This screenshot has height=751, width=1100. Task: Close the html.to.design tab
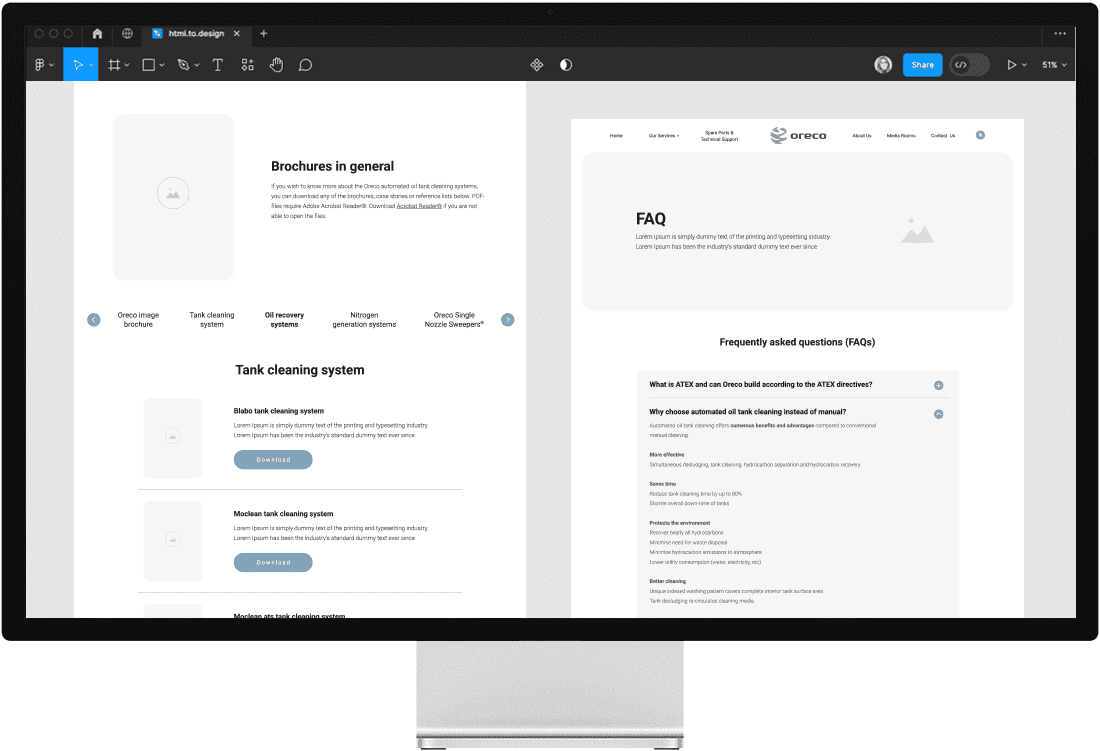(x=237, y=33)
